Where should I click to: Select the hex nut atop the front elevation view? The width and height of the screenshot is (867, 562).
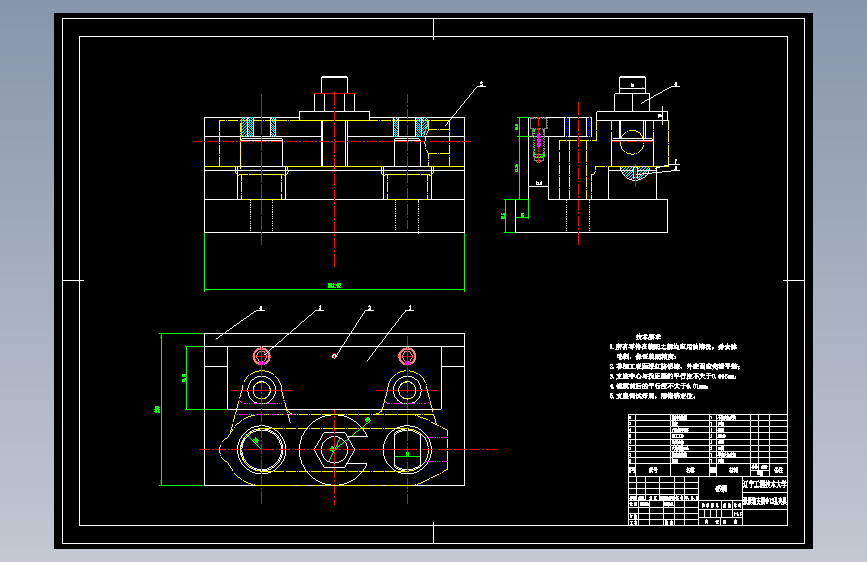(335, 102)
